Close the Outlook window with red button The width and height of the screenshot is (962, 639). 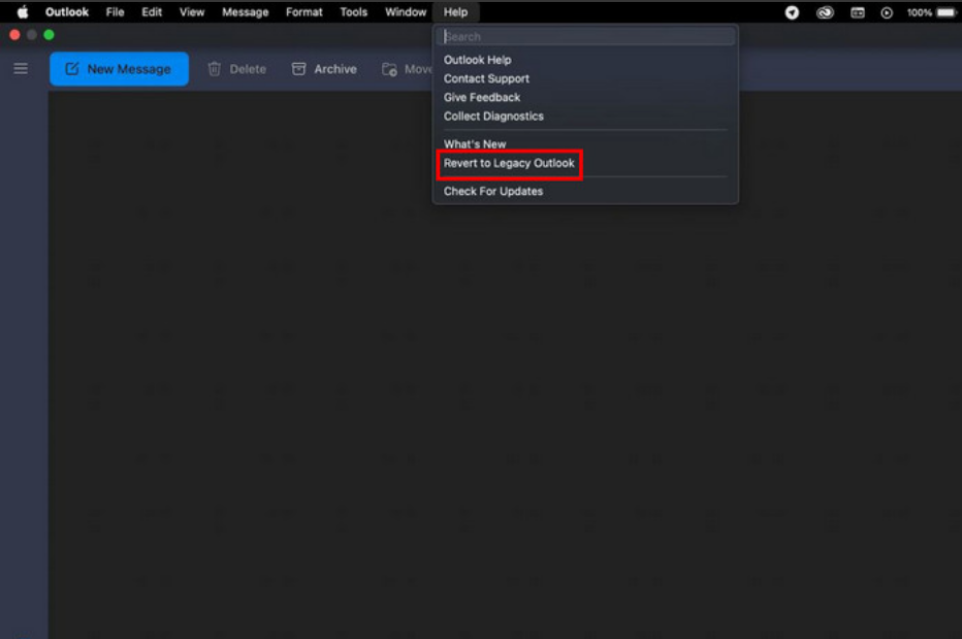[x=15, y=35]
